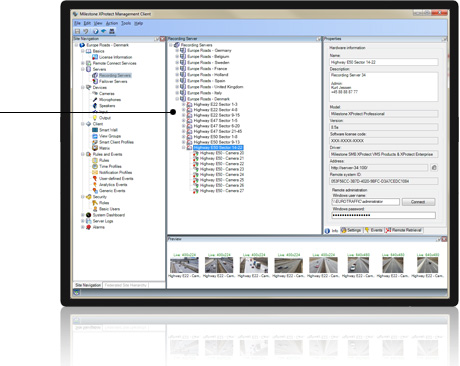Open License Information via its icon
The image size is (460, 366).
[95, 57]
